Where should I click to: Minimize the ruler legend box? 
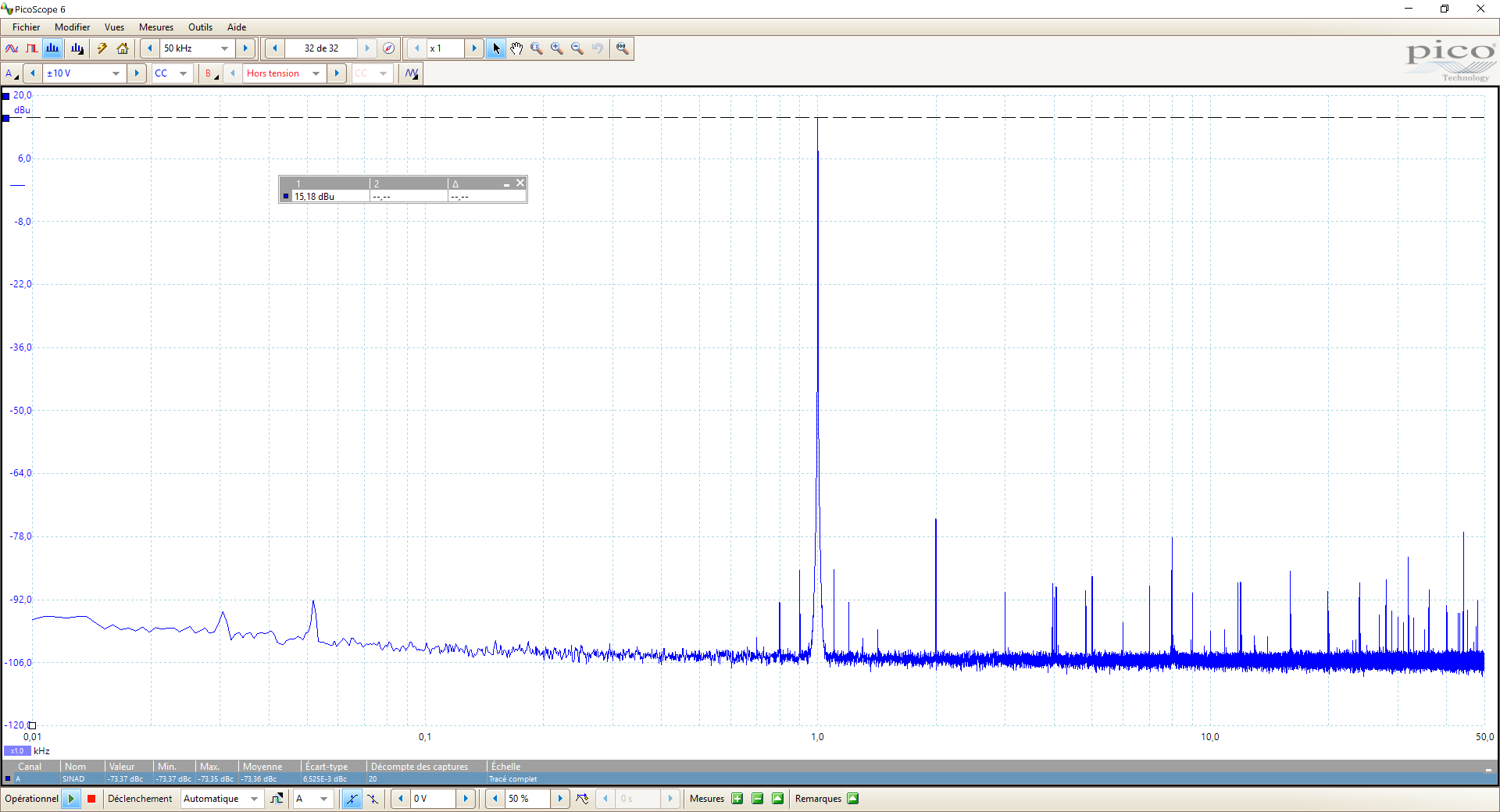(506, 183)
